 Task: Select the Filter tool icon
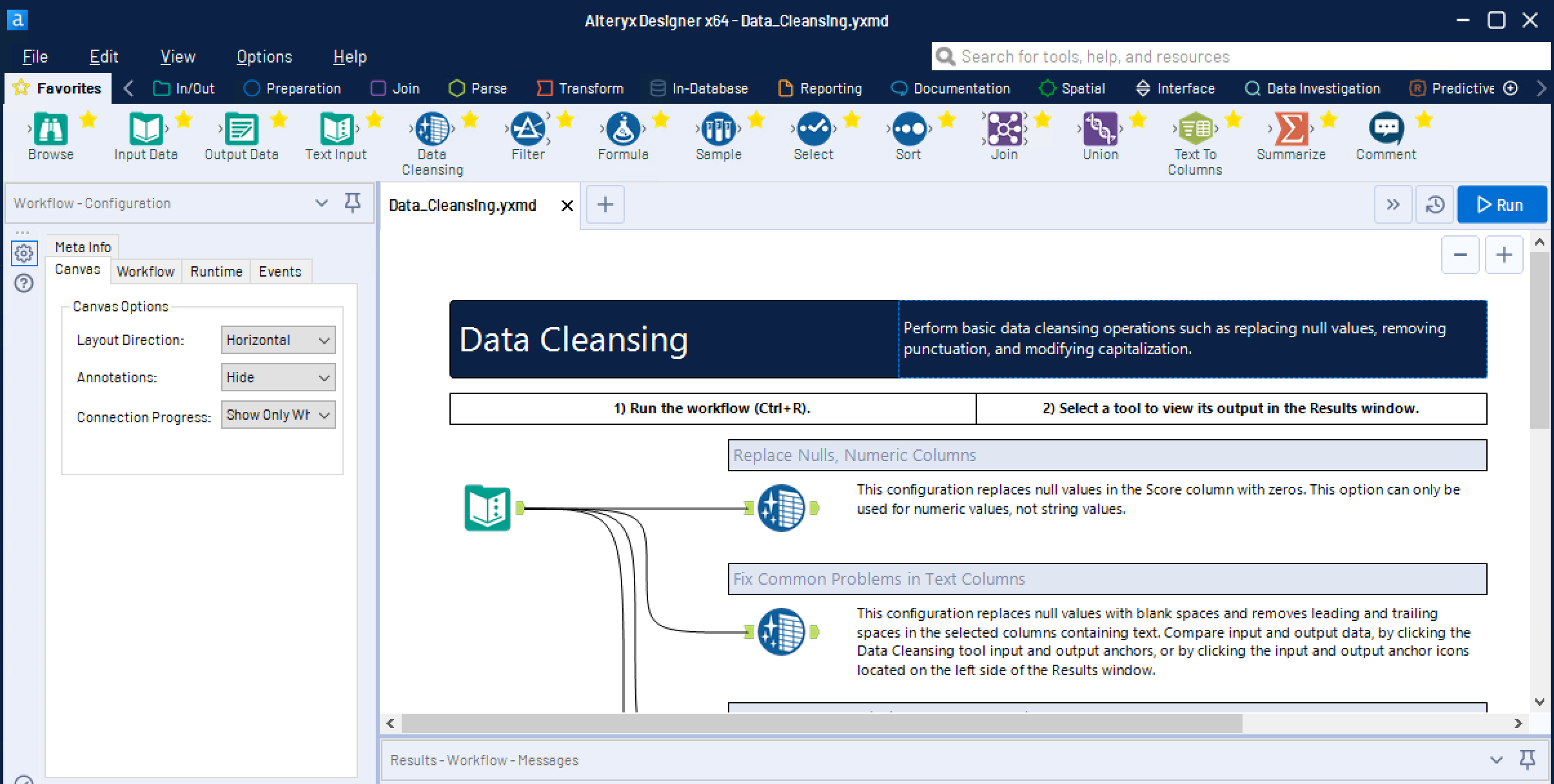(x=527, y=129)
